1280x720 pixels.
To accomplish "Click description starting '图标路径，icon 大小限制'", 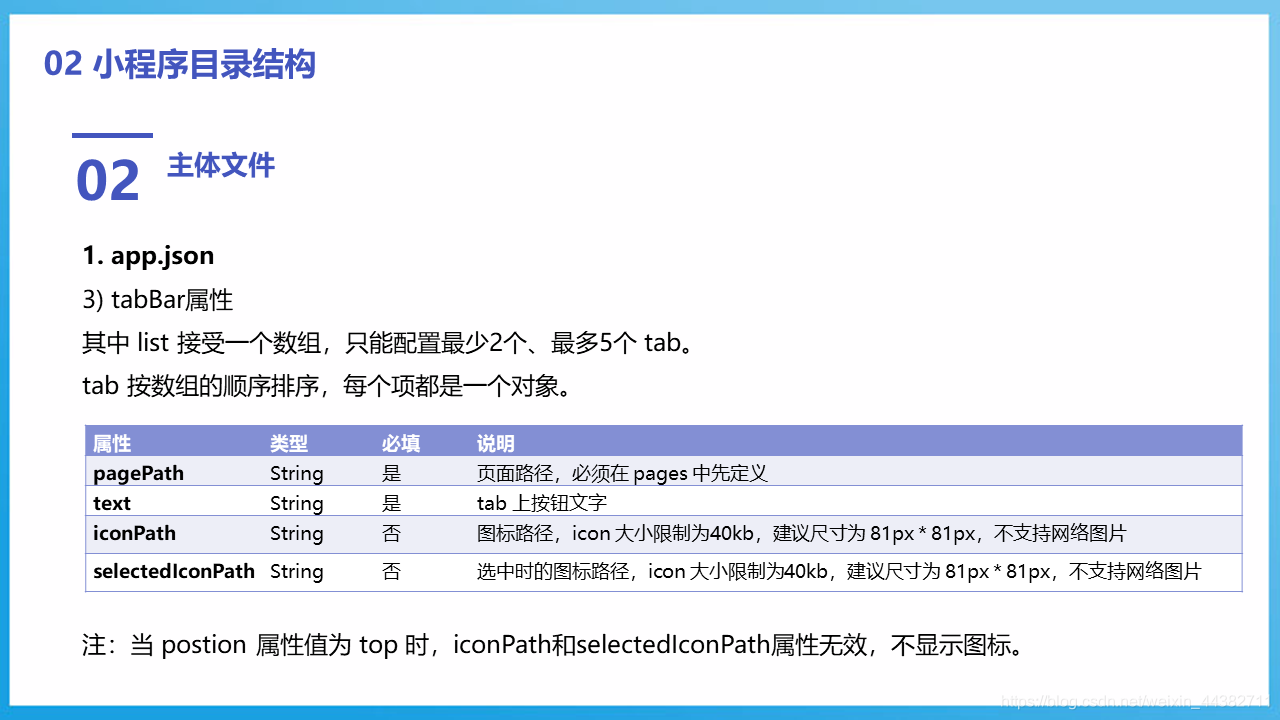I will pos(801,533).
